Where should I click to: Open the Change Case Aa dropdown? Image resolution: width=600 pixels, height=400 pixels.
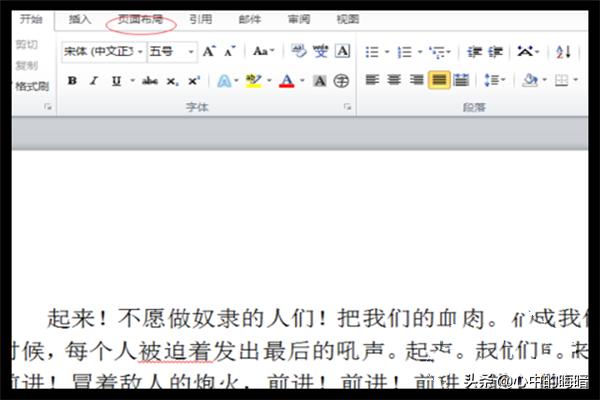tap(263, 51)
